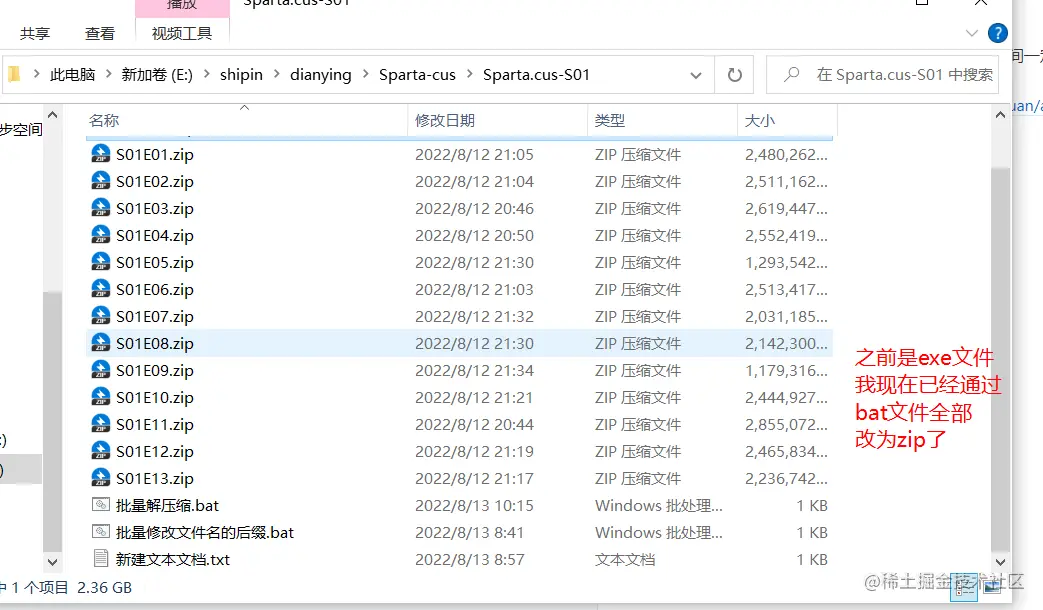Click the date 2022/8/12 20:46 of S01E03.zip
1043x610 pixels.
[x=474, y=209]
